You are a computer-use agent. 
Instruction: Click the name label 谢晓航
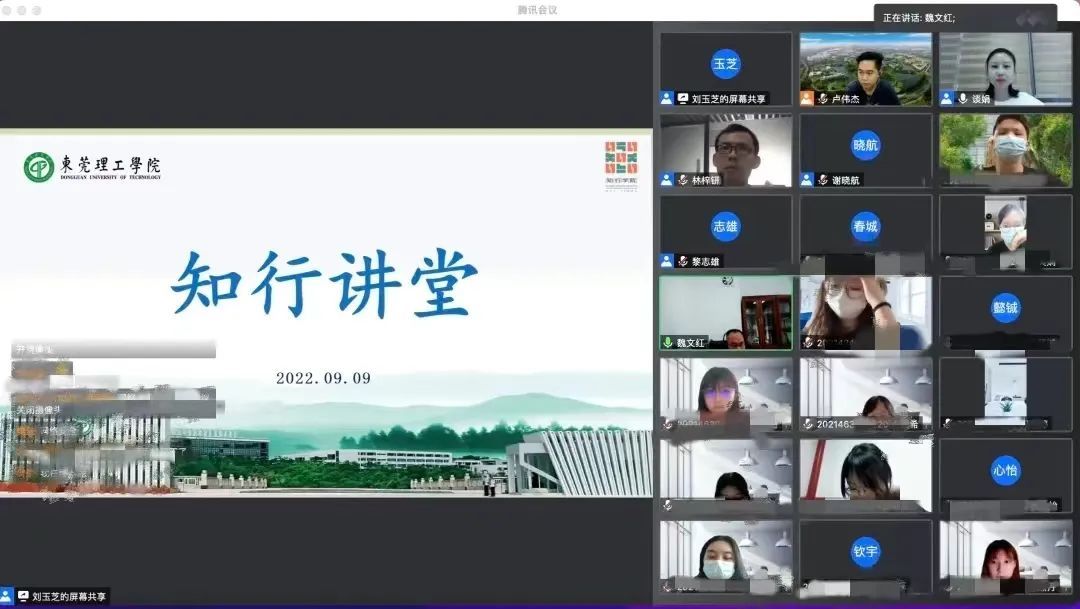pos(845,180)
